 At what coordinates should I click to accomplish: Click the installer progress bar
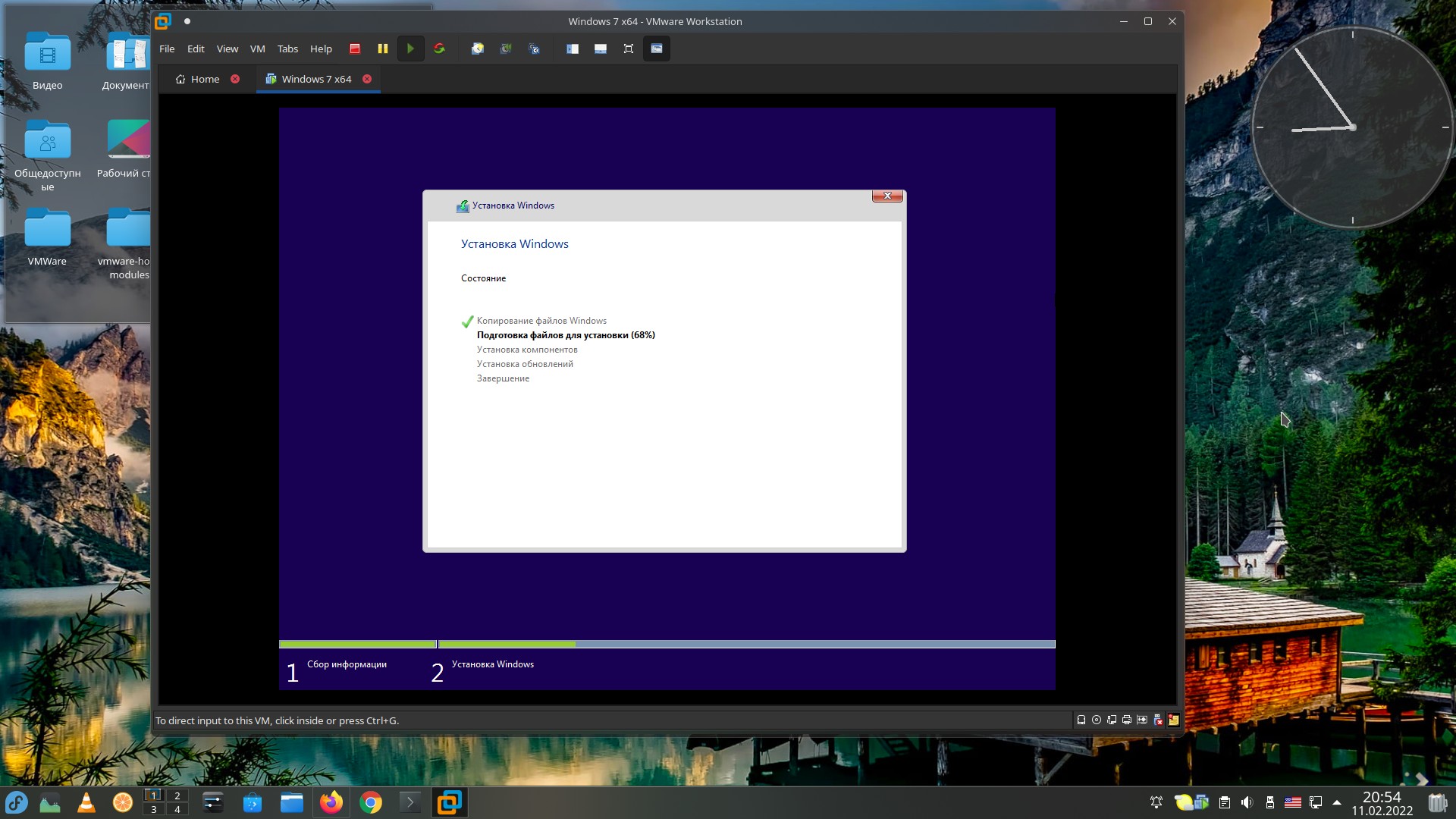[x=667, y=645]
